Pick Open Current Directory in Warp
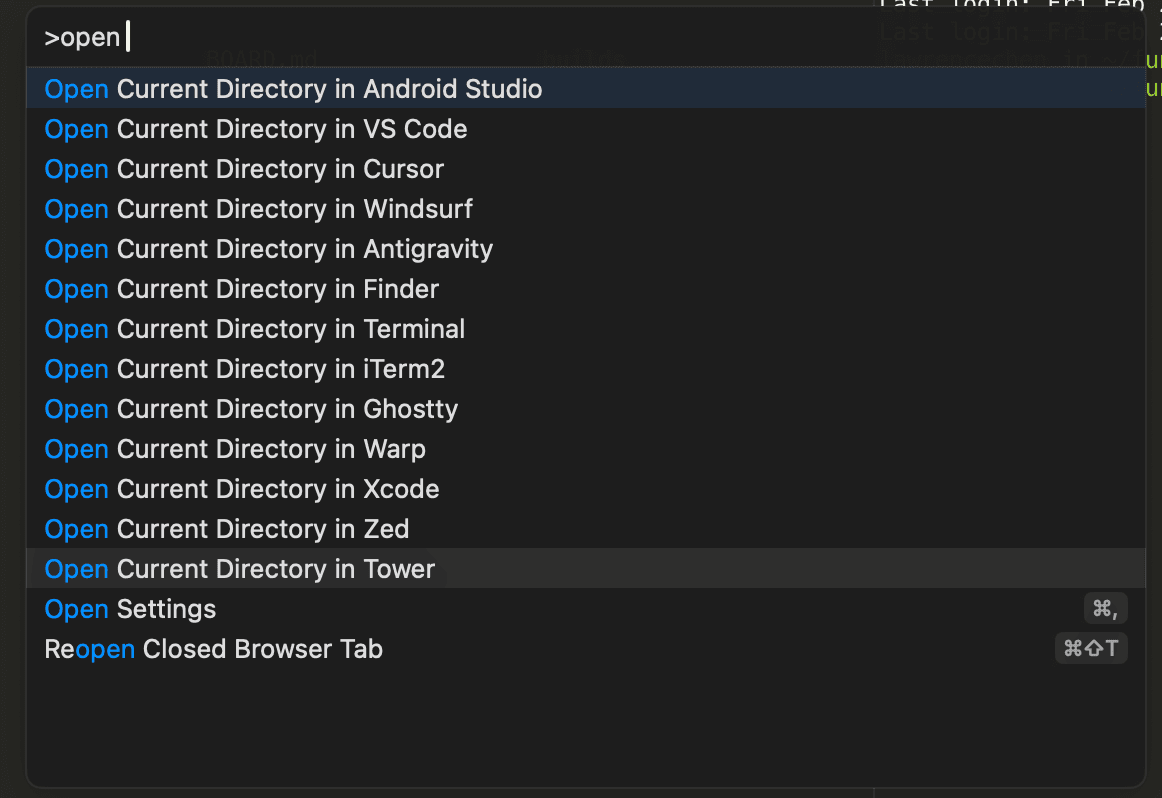 (235, 449)
